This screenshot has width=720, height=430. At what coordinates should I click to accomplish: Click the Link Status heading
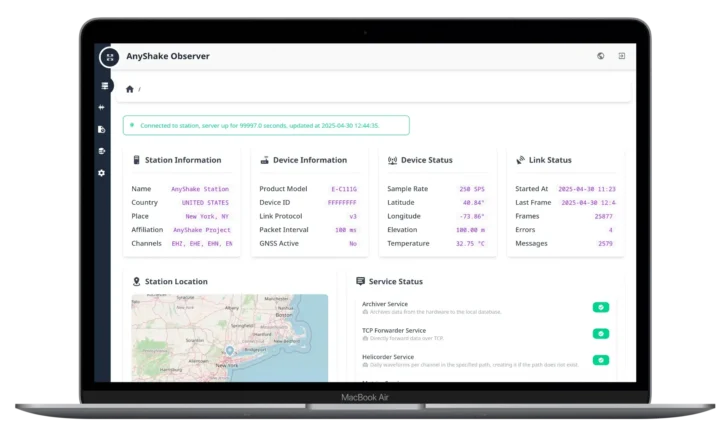pyautogui.click(x=550, y=160)
